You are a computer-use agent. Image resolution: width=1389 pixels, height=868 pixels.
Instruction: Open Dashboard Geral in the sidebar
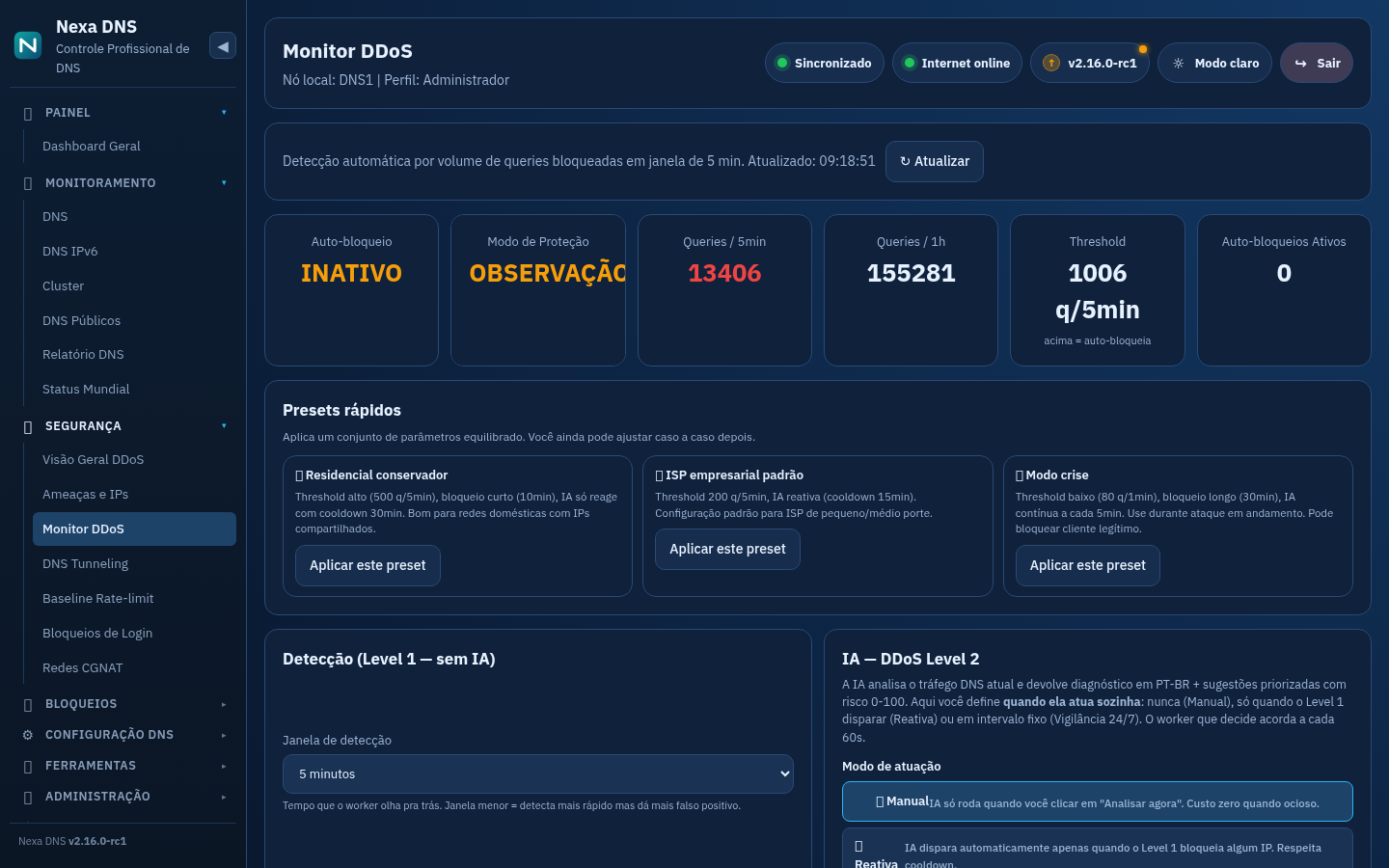coord(134,147)
